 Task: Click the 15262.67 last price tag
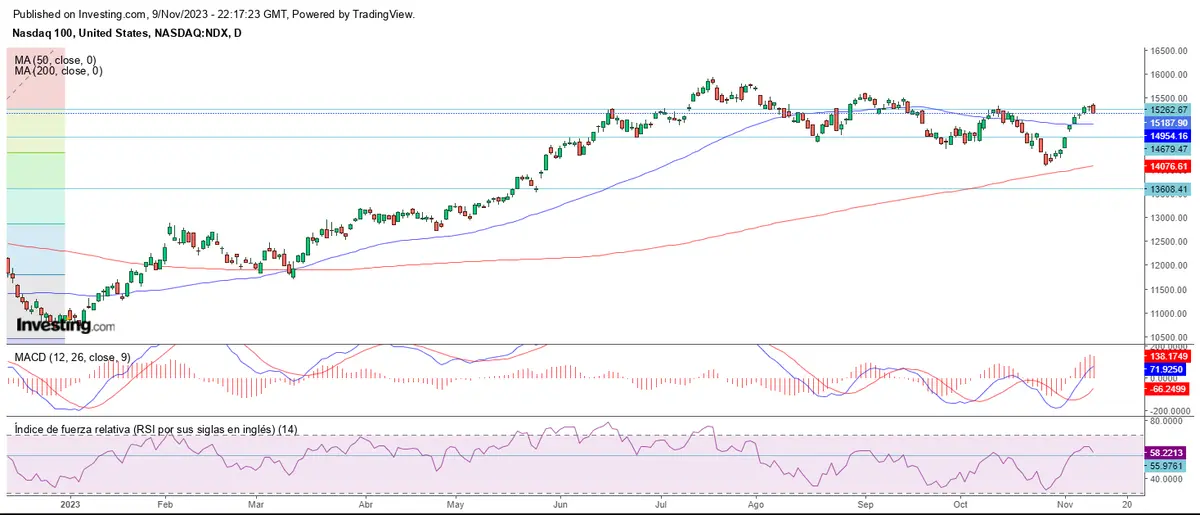1168,110
